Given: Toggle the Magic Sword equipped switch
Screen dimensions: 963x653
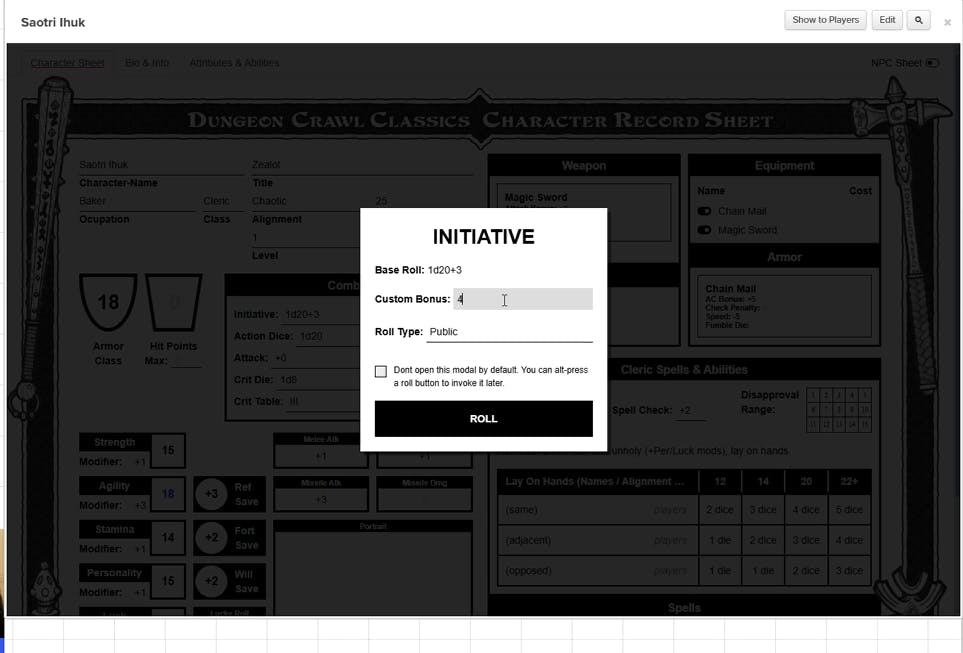Looking at the screenshot, I should tap(704, 230).
